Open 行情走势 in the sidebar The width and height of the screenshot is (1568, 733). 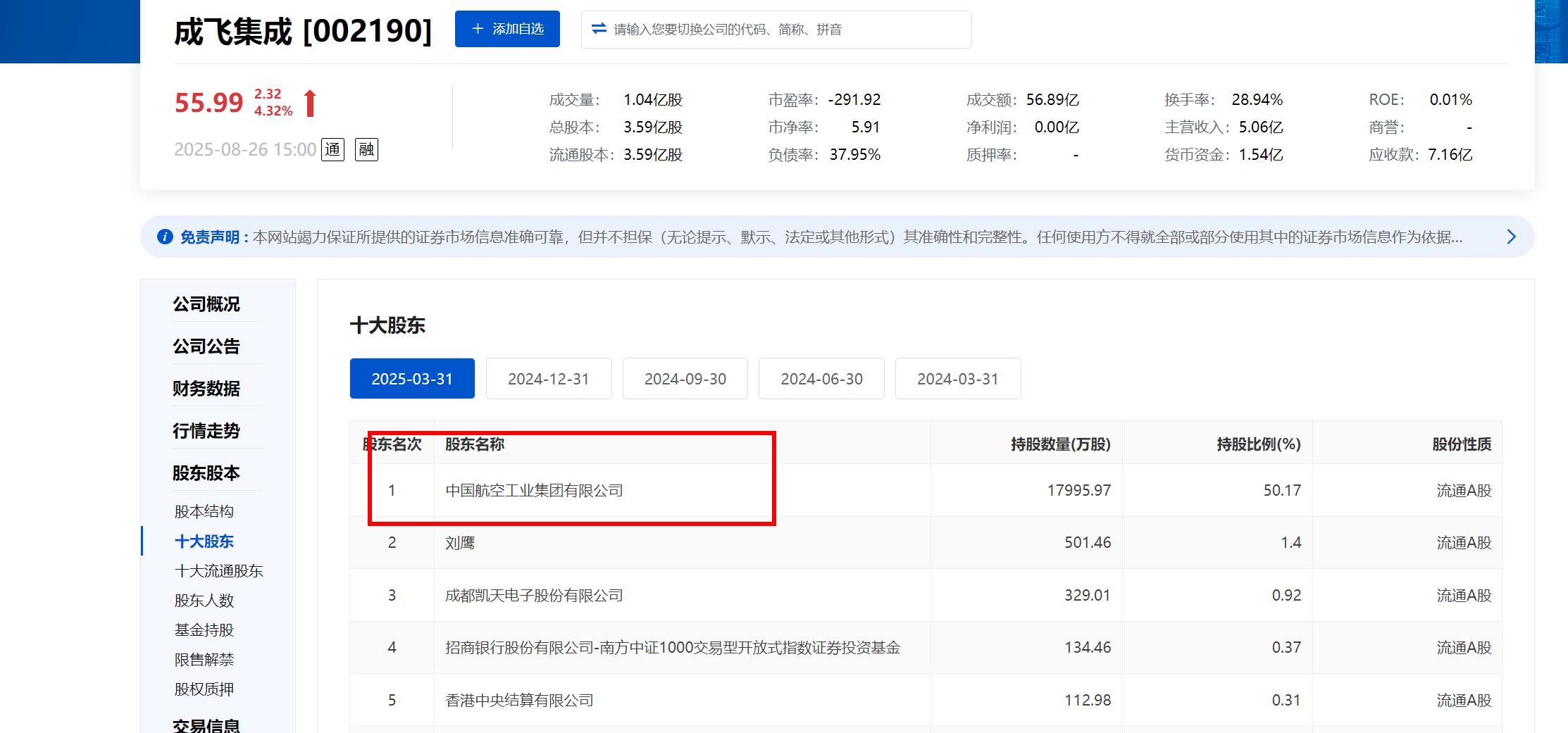click(206, 431)
